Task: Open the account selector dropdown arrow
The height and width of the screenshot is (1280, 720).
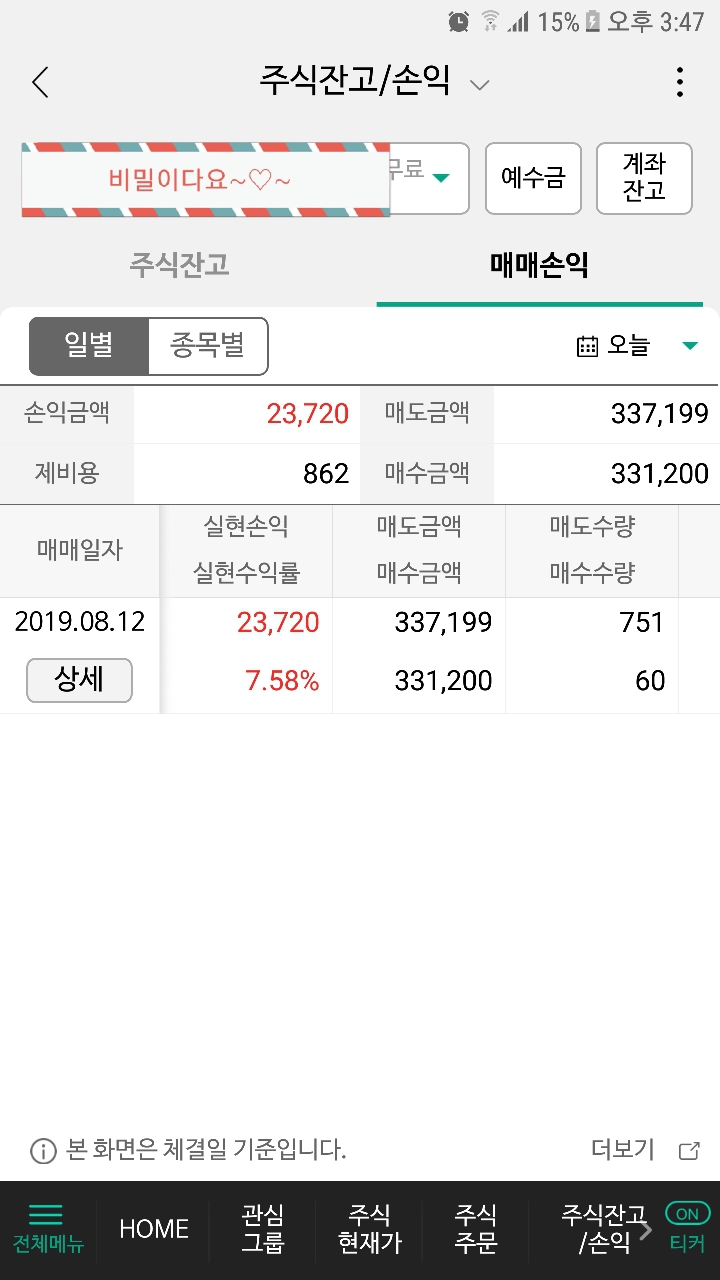Action: [x=440, y=178]
